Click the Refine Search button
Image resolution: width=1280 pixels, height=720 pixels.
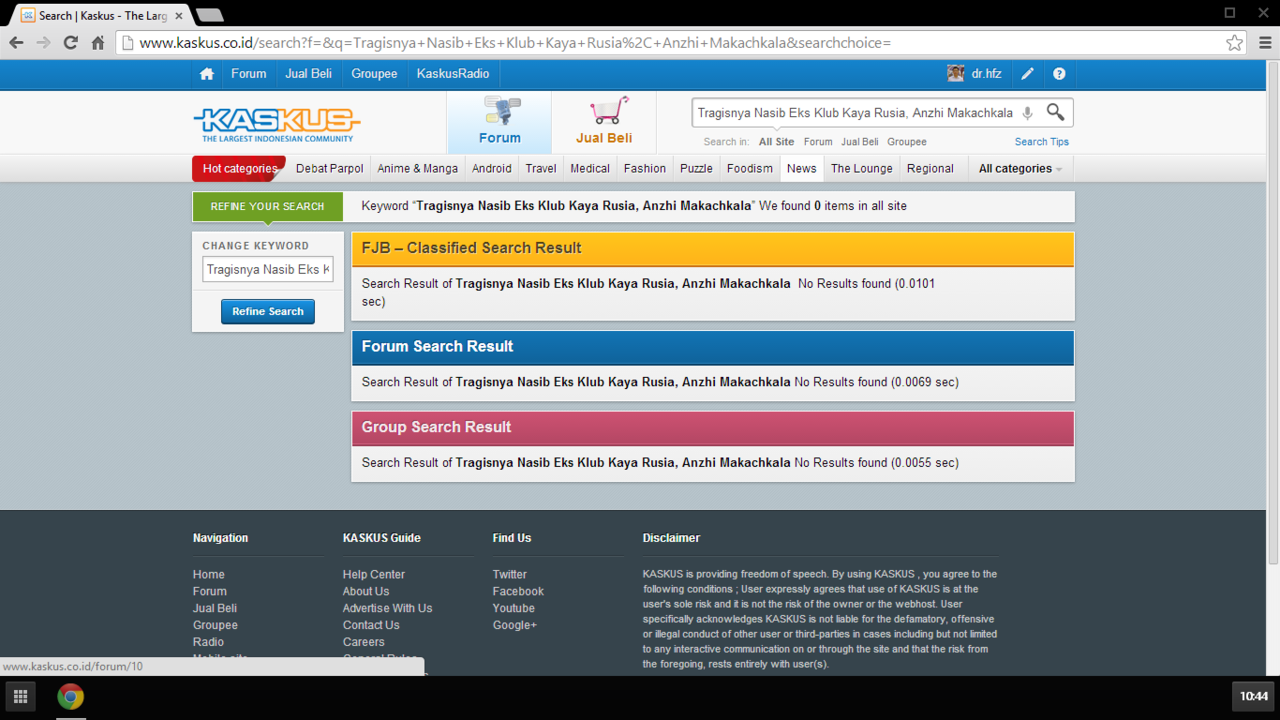[268, 311]
